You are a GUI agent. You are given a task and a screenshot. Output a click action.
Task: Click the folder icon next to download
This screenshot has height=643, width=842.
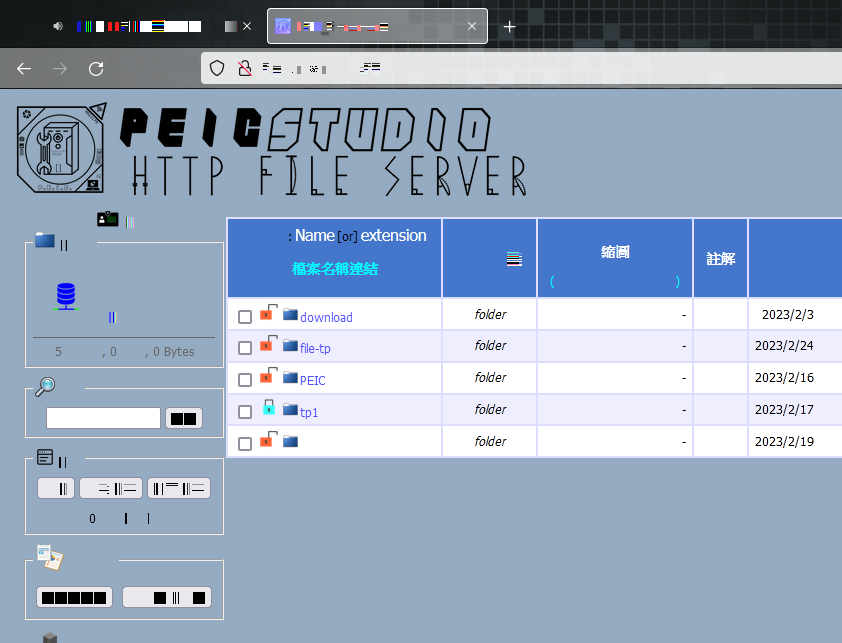pos(291,314)
